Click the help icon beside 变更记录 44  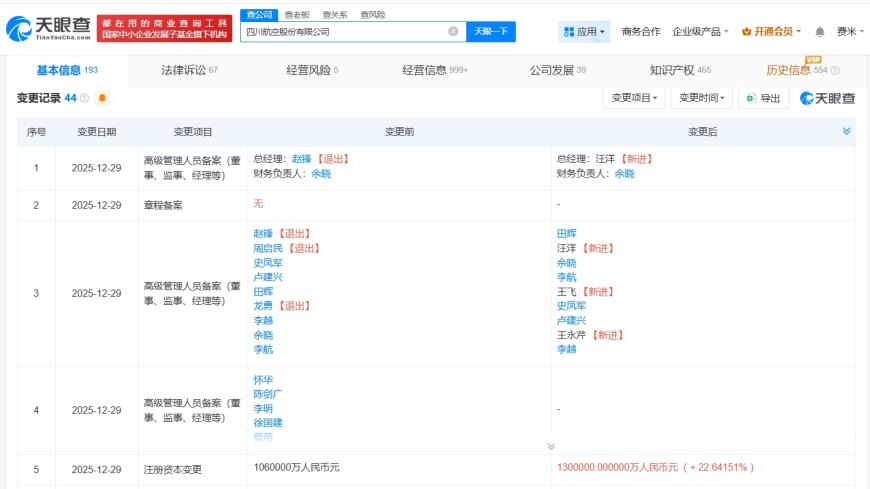click(84, 98)
